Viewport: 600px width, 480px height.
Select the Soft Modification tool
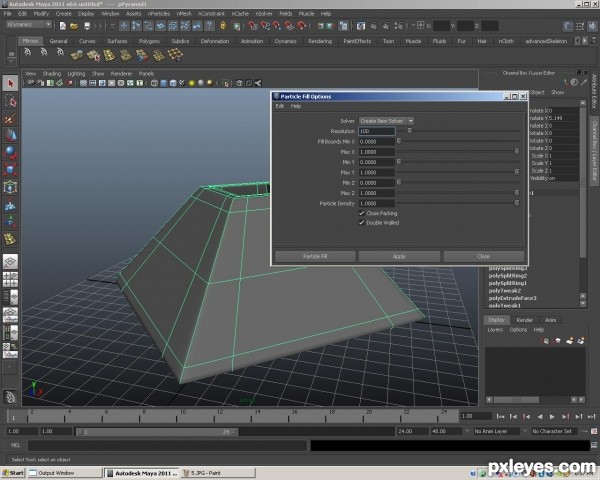pyautogui.click(x=10, y=205)
